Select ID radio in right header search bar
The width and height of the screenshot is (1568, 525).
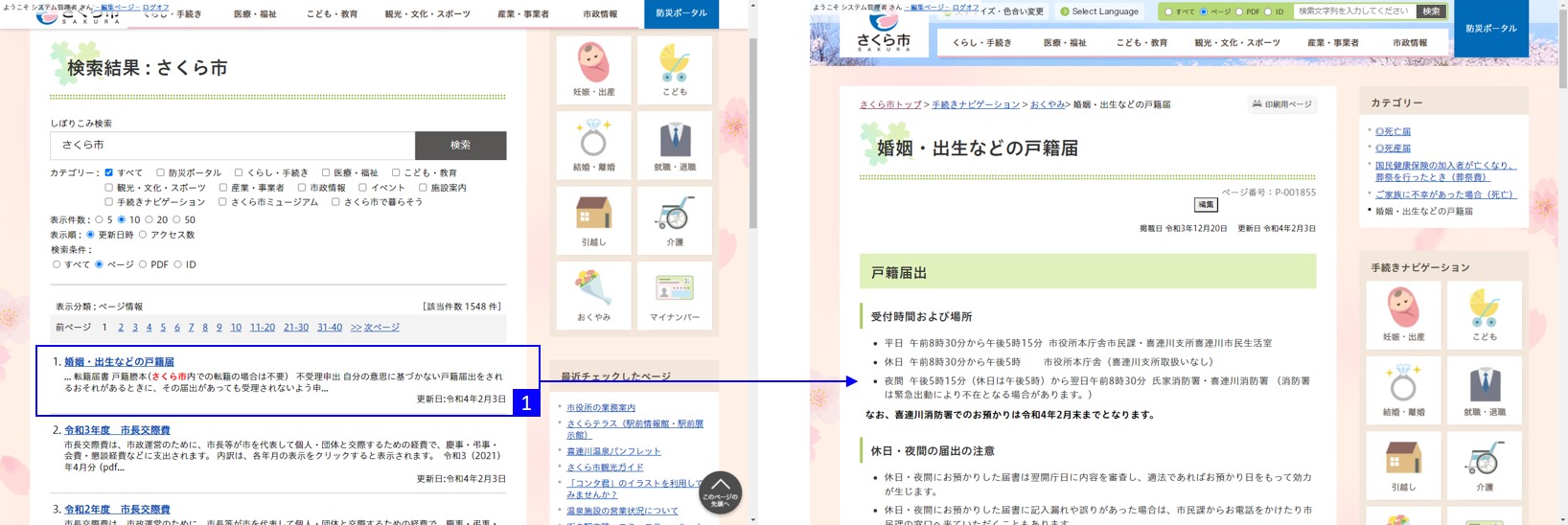[x=1268, y=11]
